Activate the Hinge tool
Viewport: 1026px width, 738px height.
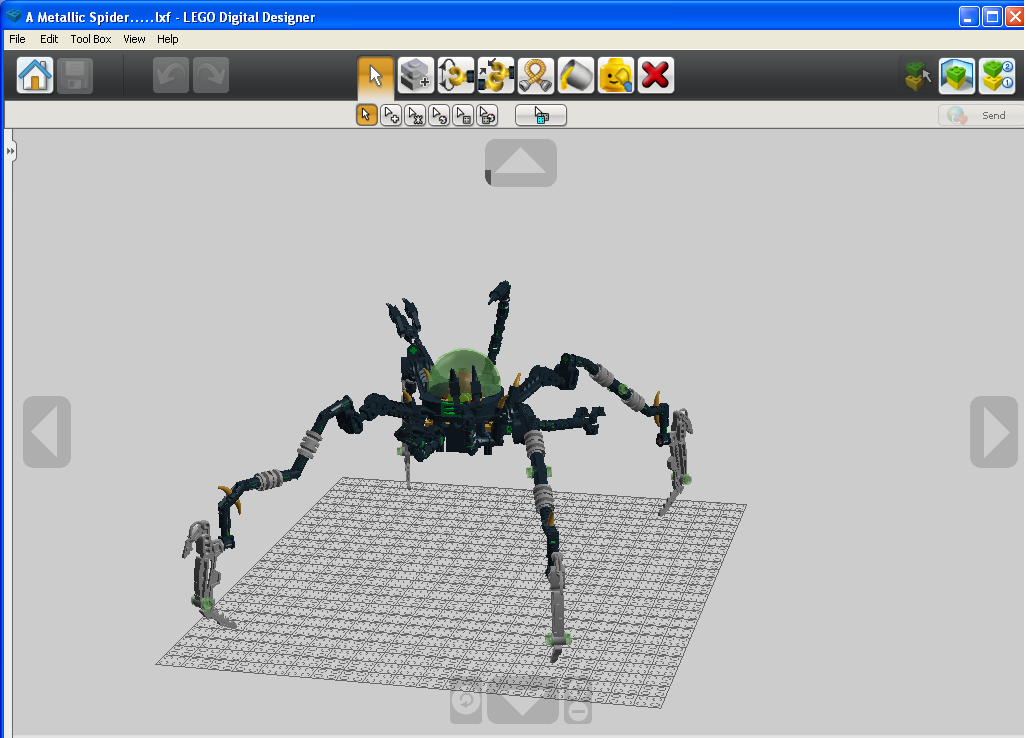click(455, 74)
